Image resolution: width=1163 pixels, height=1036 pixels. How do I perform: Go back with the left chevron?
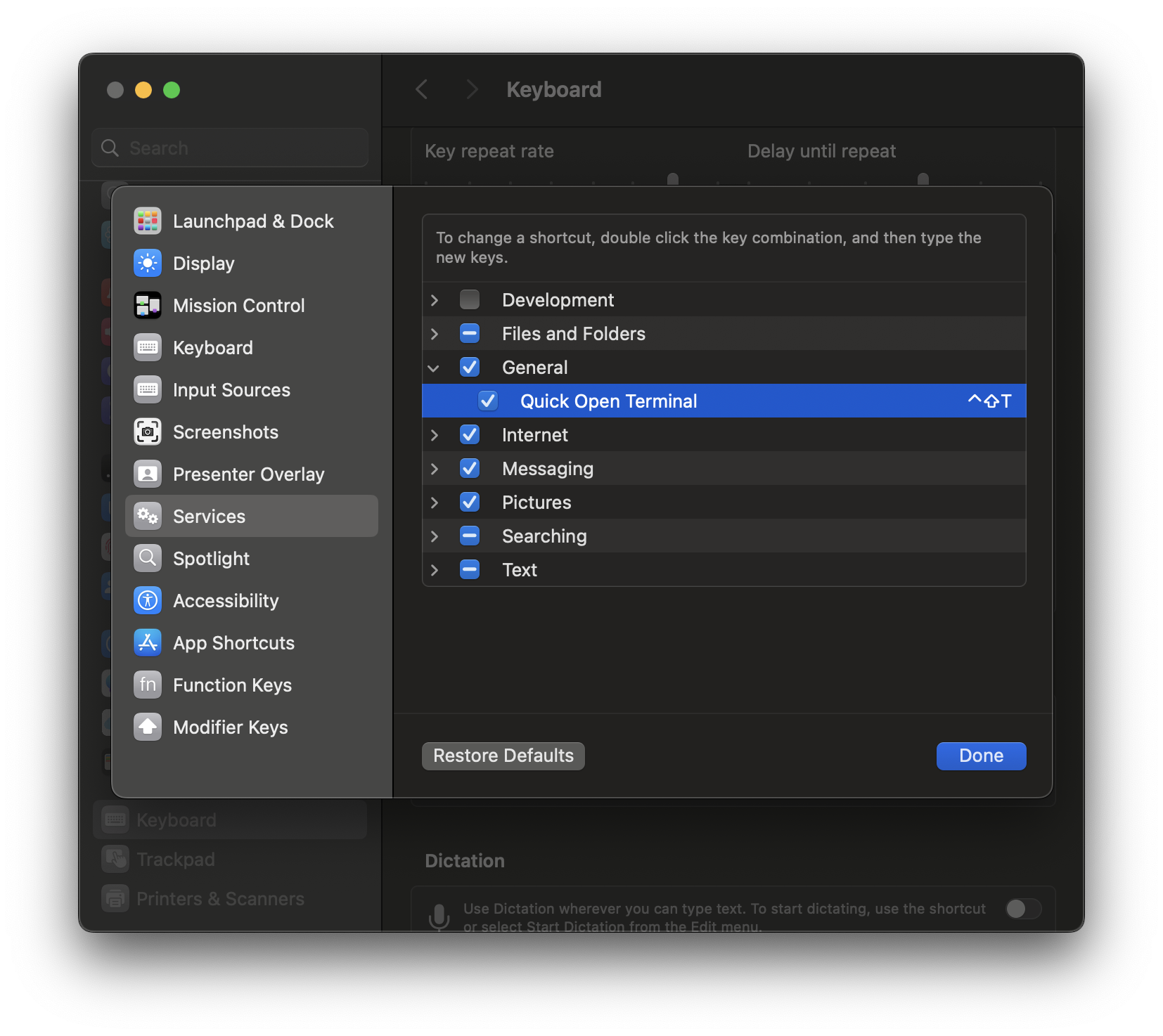coord(422,90)
